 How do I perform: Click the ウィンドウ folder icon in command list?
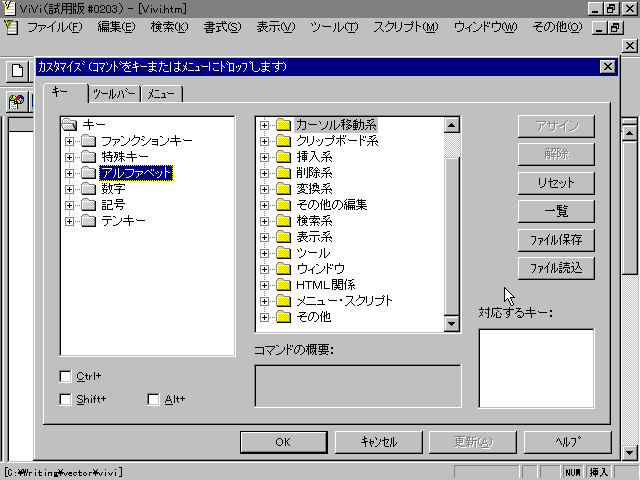283,269
